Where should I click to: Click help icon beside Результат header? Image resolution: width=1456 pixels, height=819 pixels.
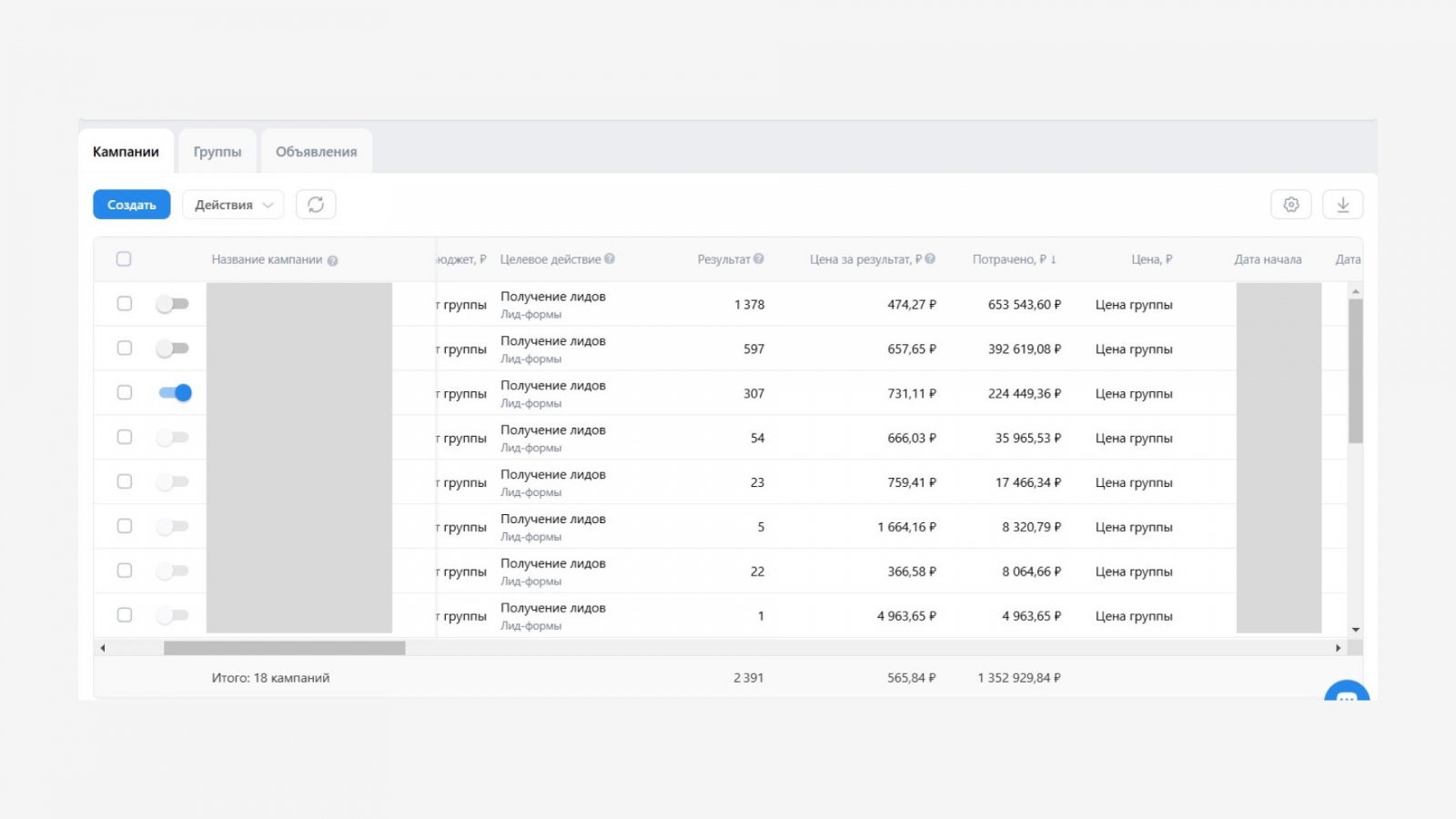point(759,259)
